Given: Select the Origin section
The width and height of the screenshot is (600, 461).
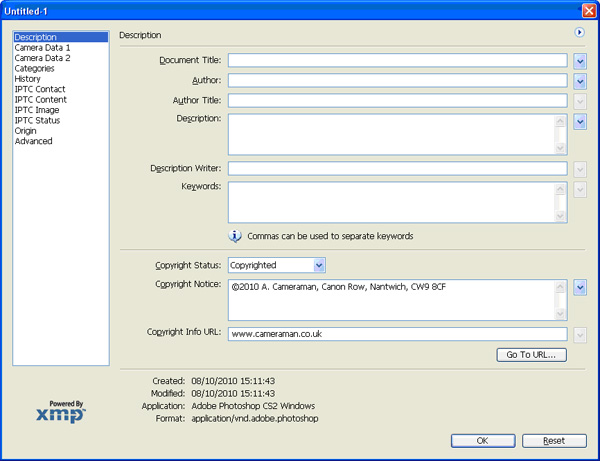Looking at the screenshot, I should coord(26,131).
